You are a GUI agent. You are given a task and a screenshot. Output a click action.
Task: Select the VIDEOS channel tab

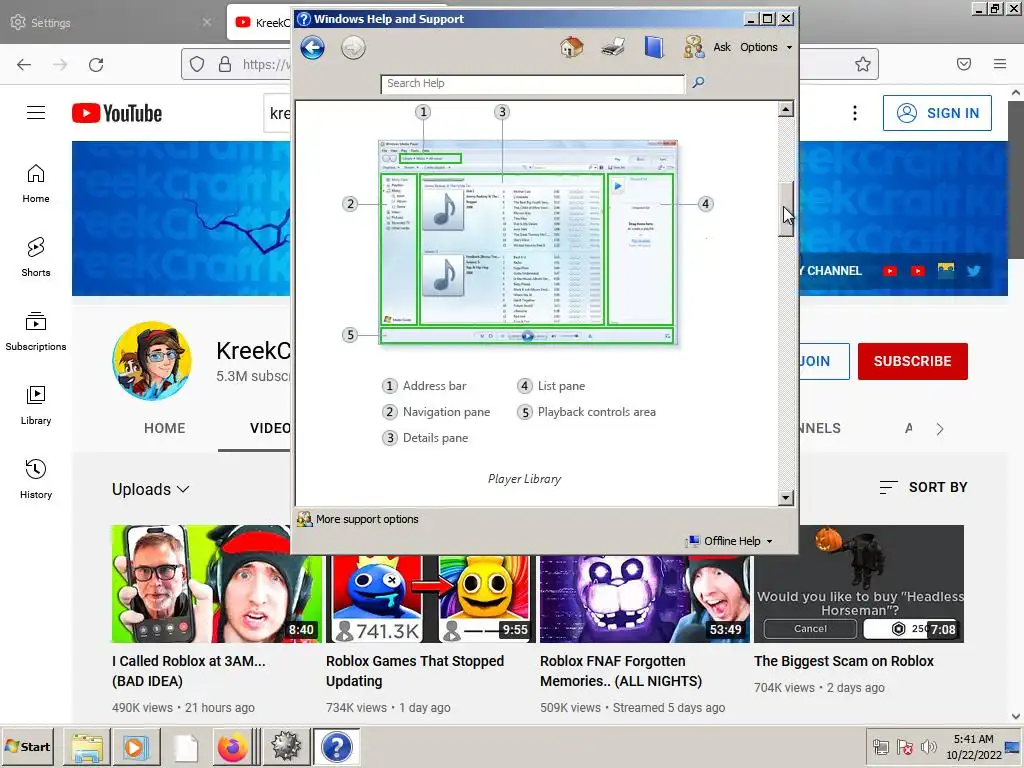click(x=270, y=428)
